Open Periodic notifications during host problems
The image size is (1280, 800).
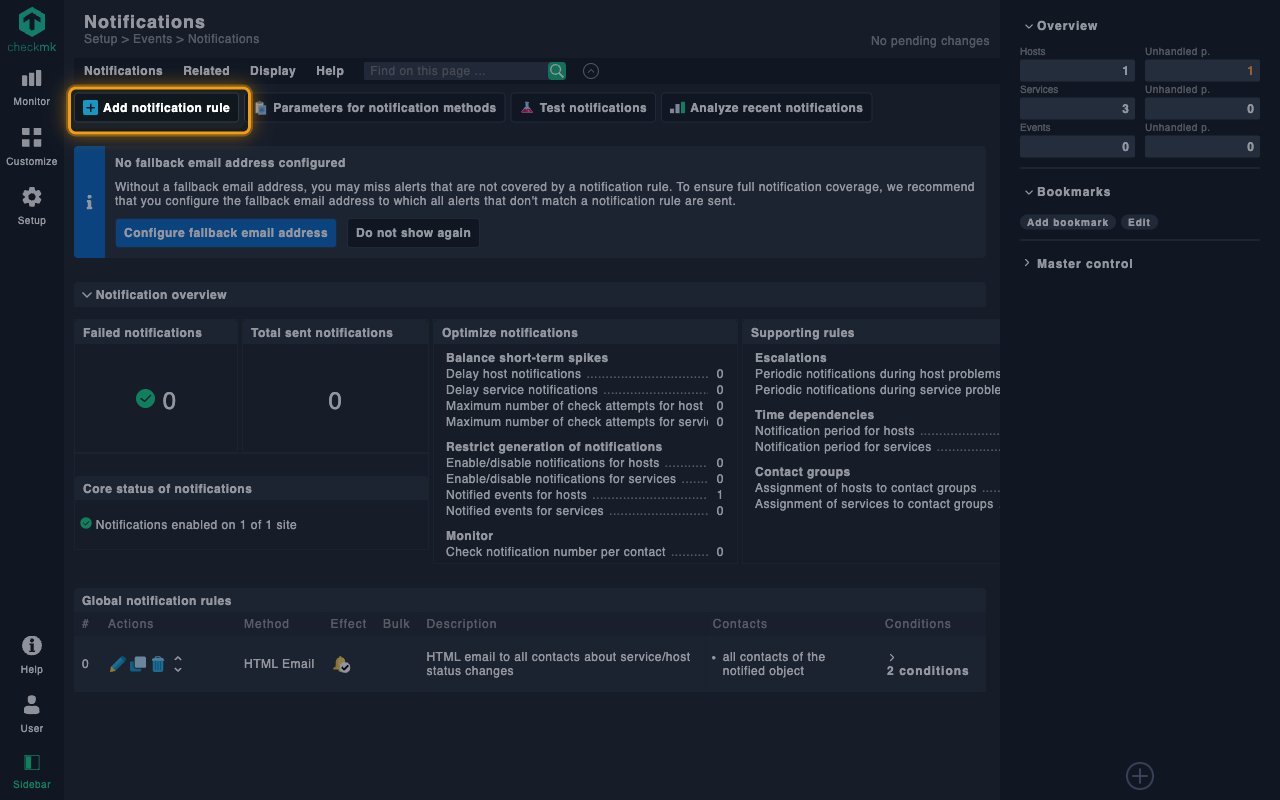pos(877,374)
